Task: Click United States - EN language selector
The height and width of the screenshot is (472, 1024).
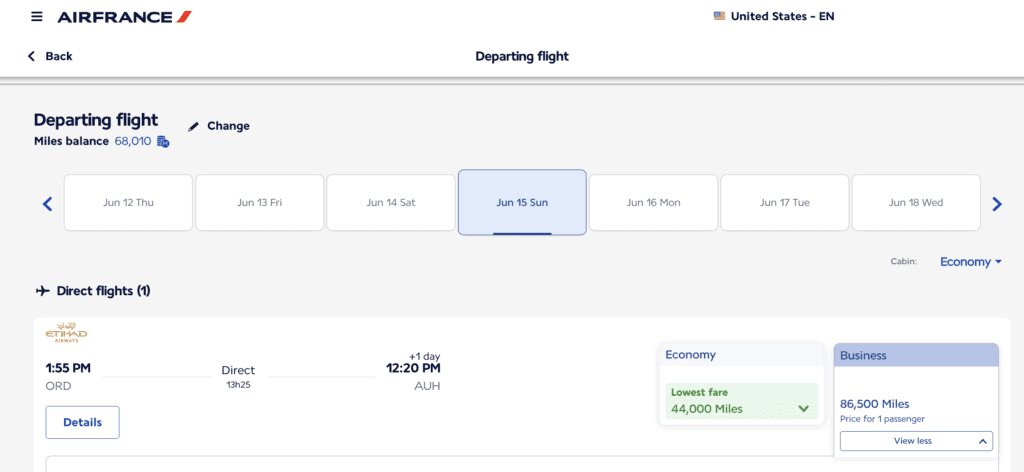Action: [x=782, y=16]
